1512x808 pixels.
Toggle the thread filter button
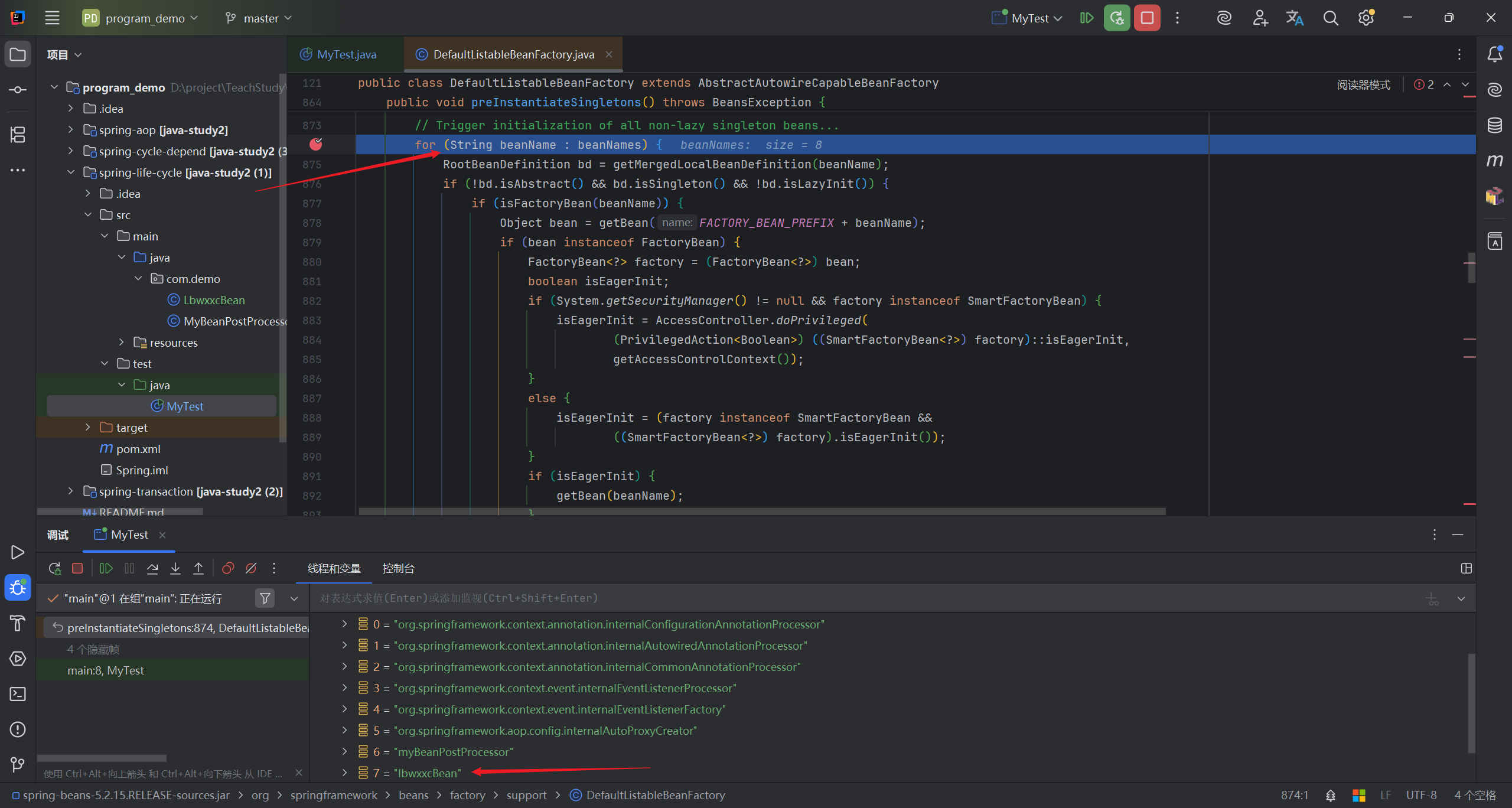tap(265, 598)
